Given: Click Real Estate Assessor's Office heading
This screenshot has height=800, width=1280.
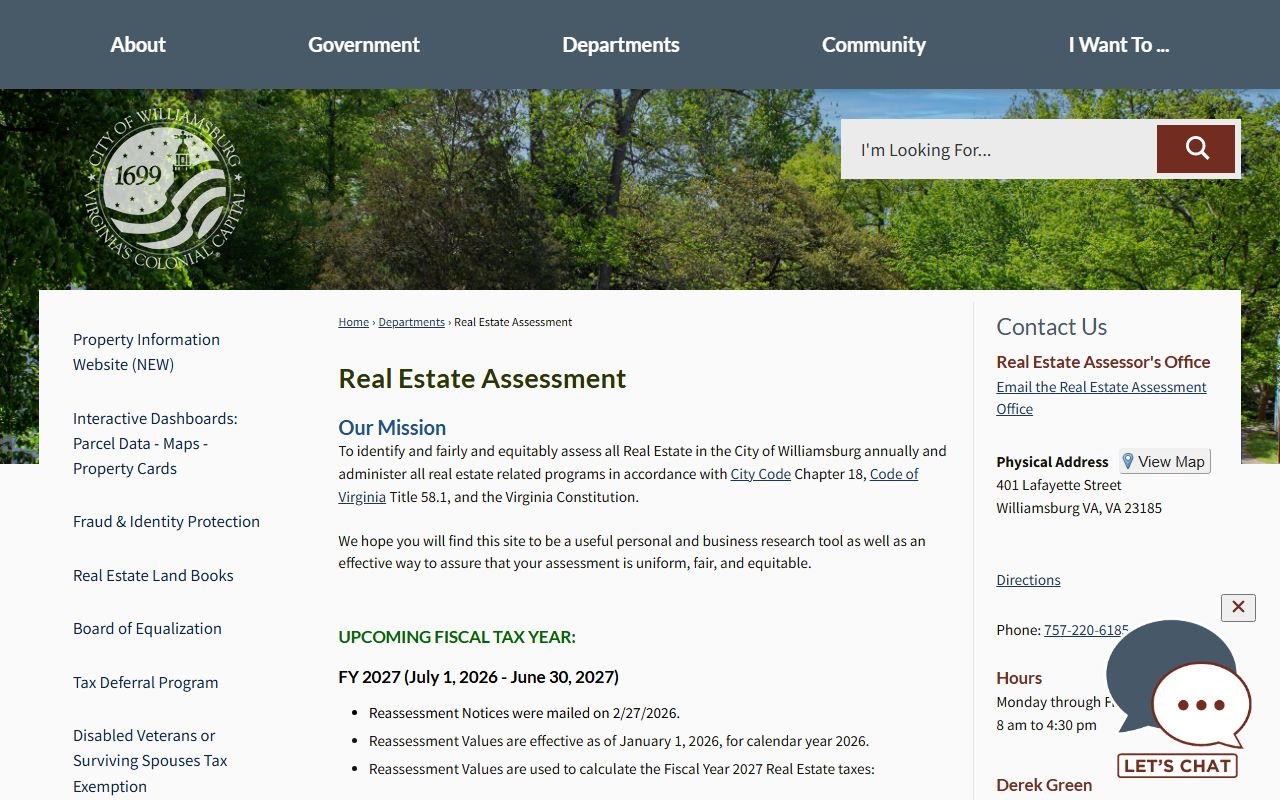Looking at the screenshot, I should 1103,362.
